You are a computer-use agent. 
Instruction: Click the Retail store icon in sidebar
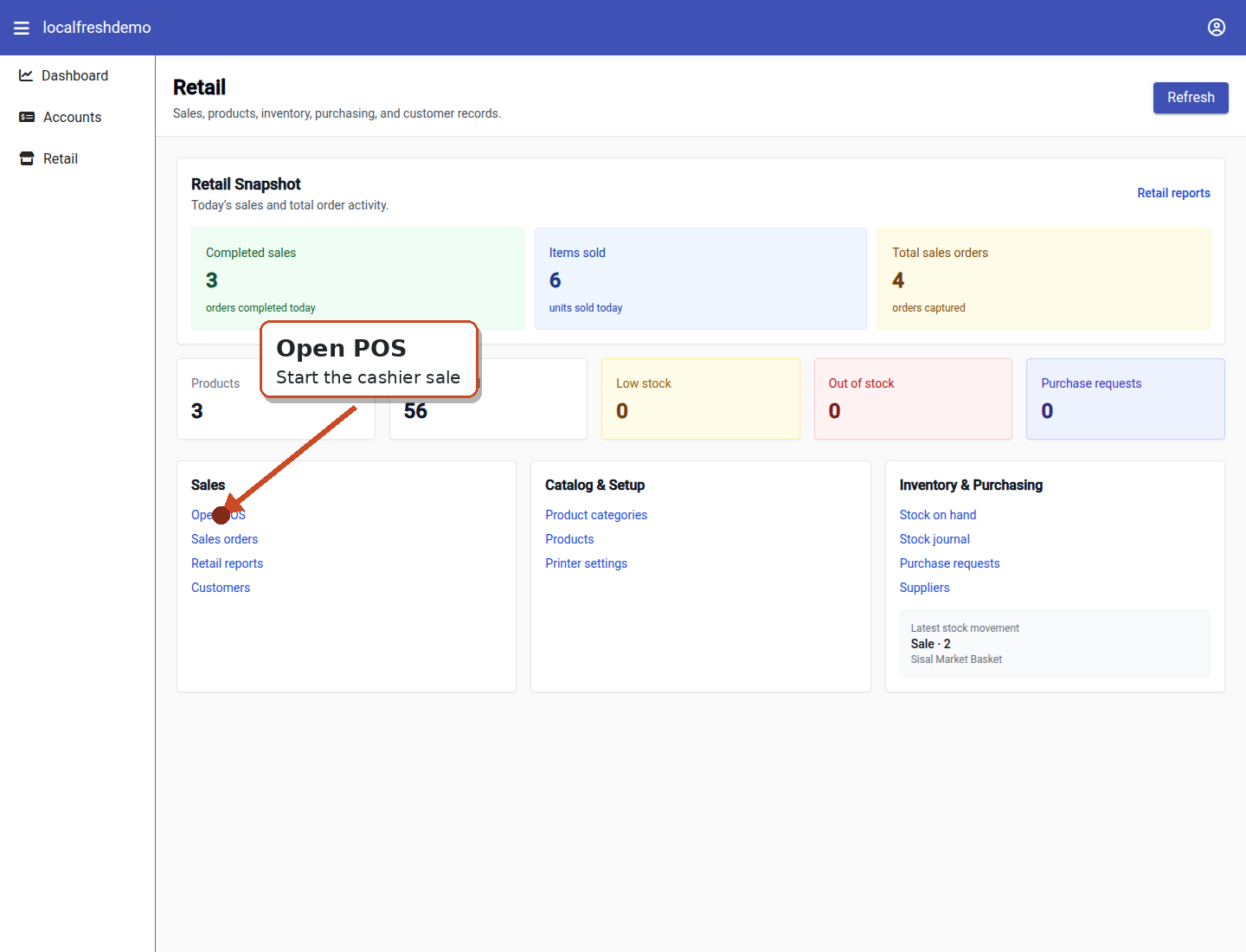click(x=27, y=158)
